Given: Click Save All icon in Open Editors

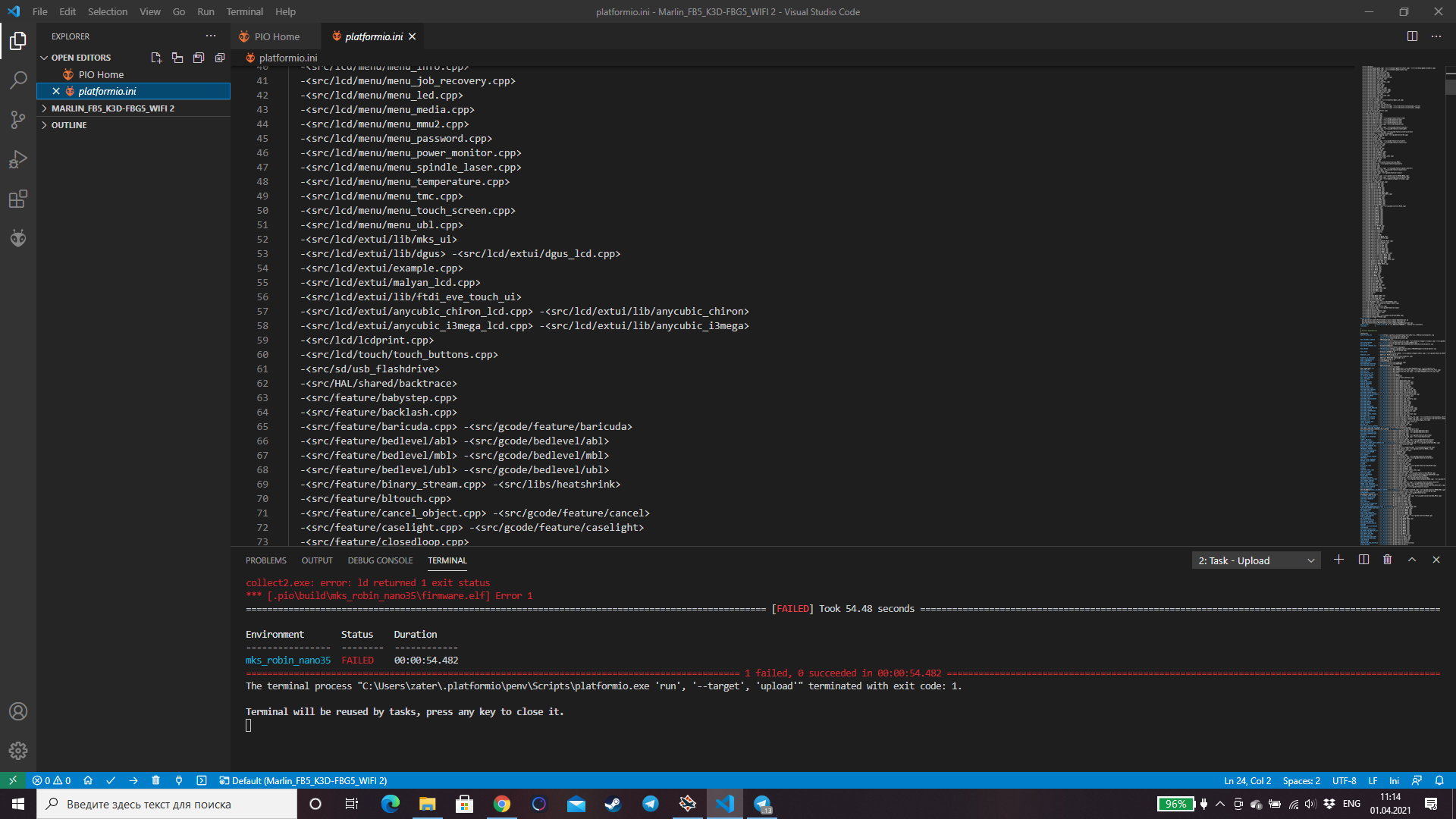Looking at the screenshot, I should point(199,58).
